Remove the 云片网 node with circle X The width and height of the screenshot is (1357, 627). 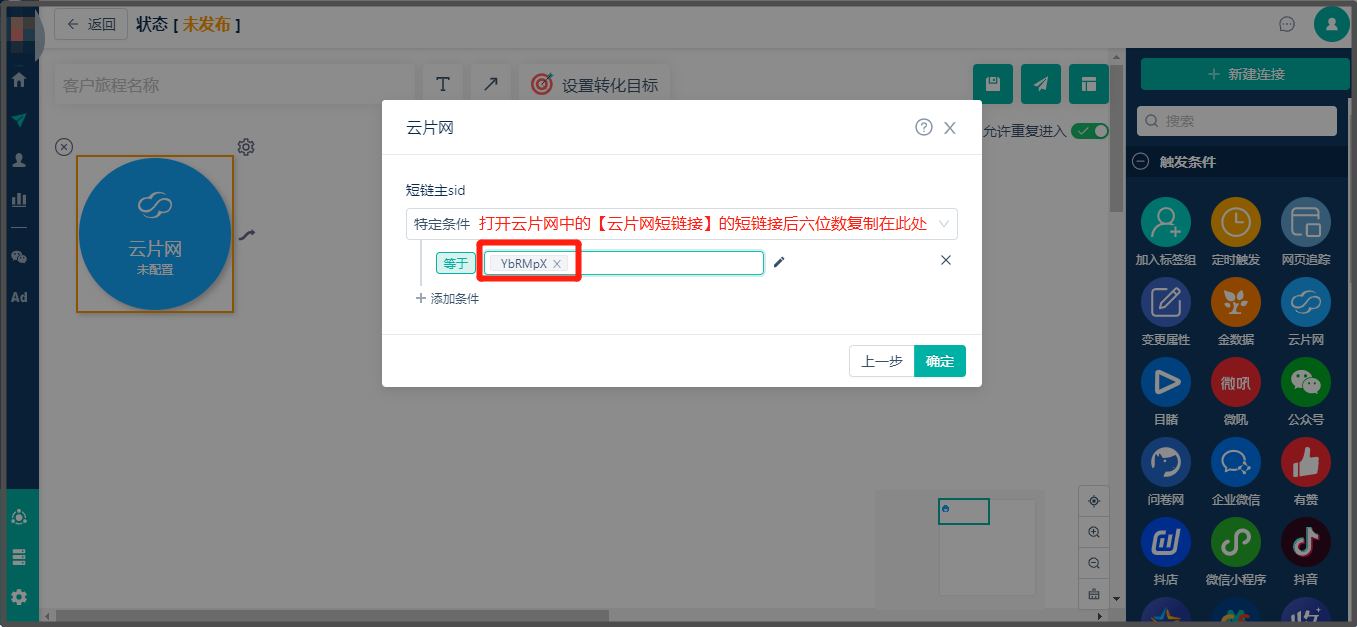point(64,147)
